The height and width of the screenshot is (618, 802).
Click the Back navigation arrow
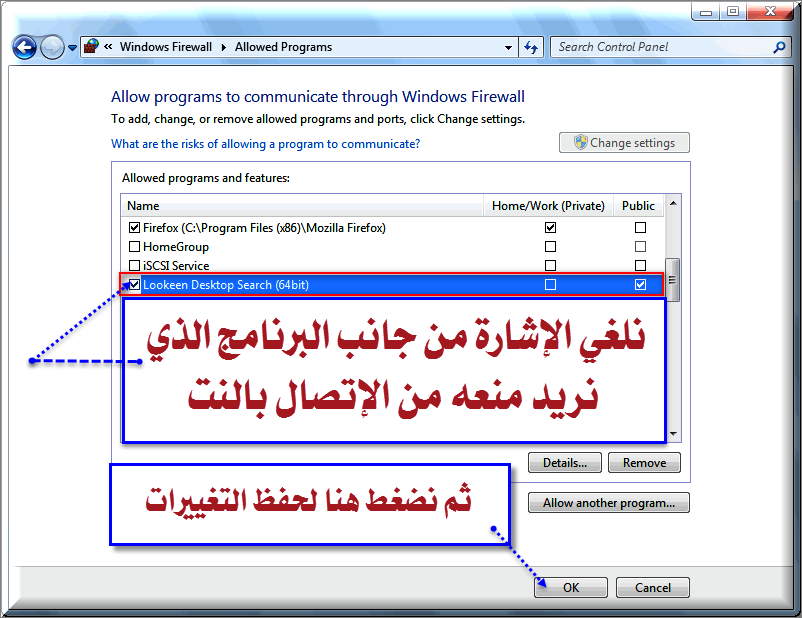coord(24,48)
